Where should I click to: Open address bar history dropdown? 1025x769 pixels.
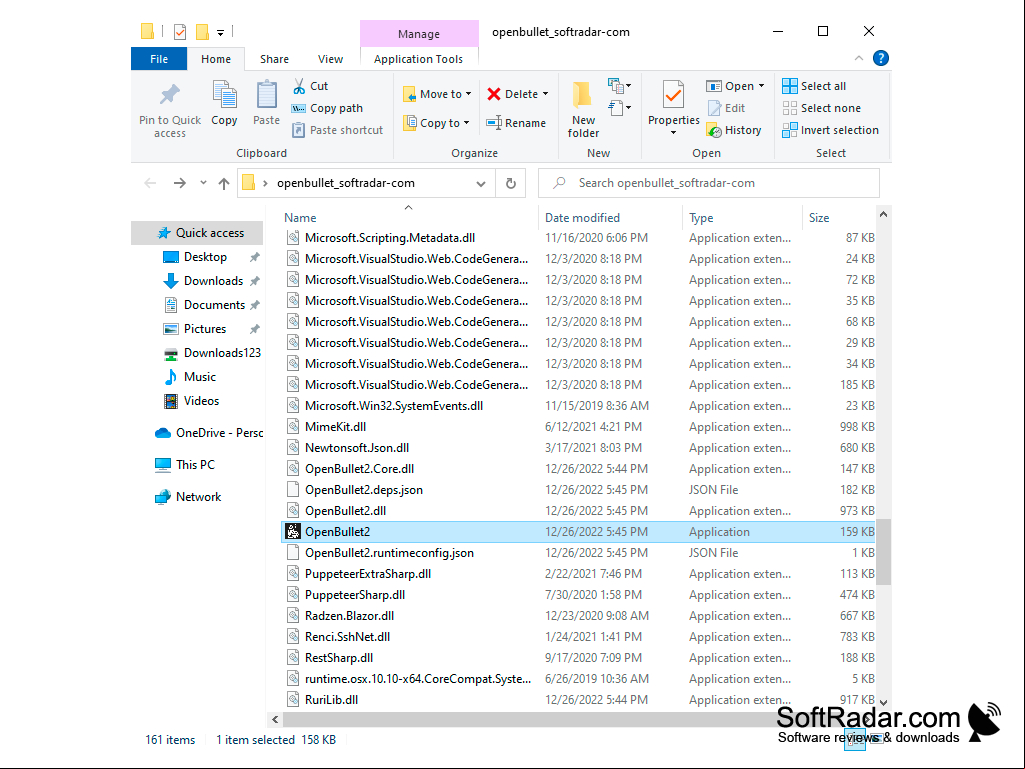pos(481,184)
